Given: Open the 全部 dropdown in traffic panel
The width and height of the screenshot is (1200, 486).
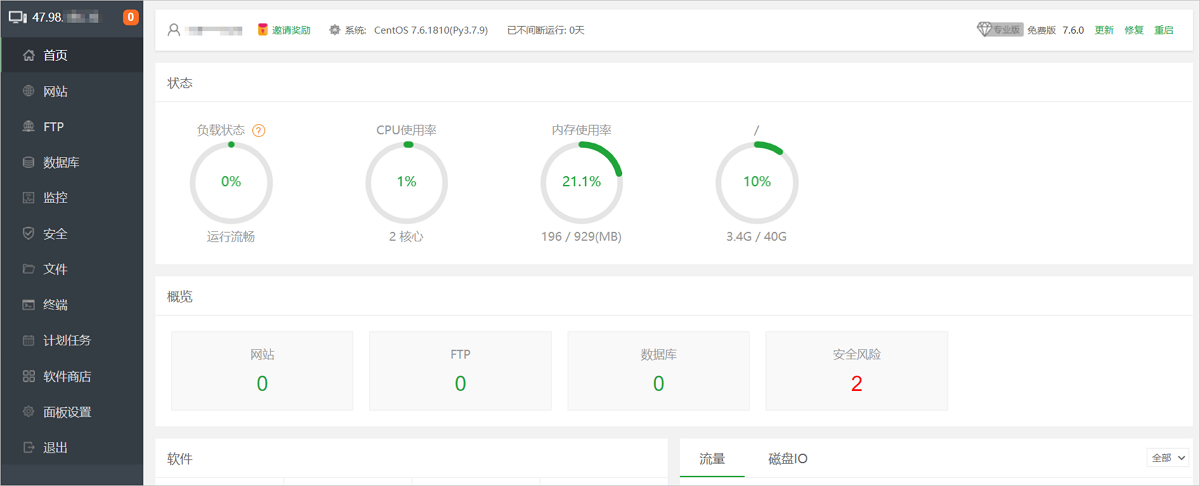Looking at the screenshot, I should (1167, 457).
